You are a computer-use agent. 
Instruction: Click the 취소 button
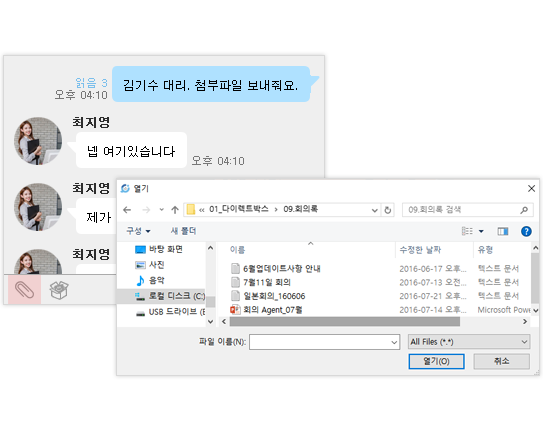pos(501,361)
